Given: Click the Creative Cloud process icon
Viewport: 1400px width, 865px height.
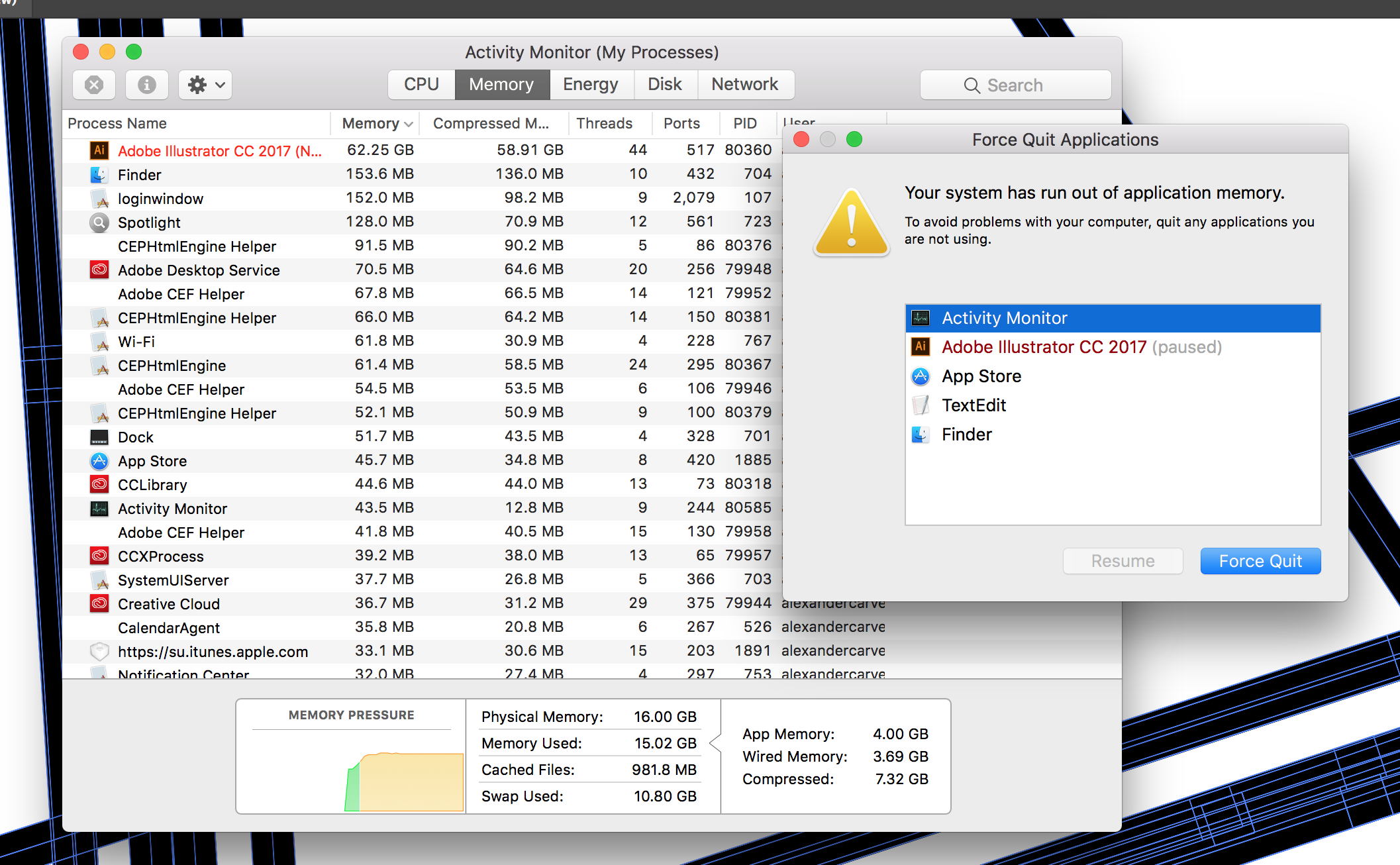Looking at the screenshot, I should [99, 603].
